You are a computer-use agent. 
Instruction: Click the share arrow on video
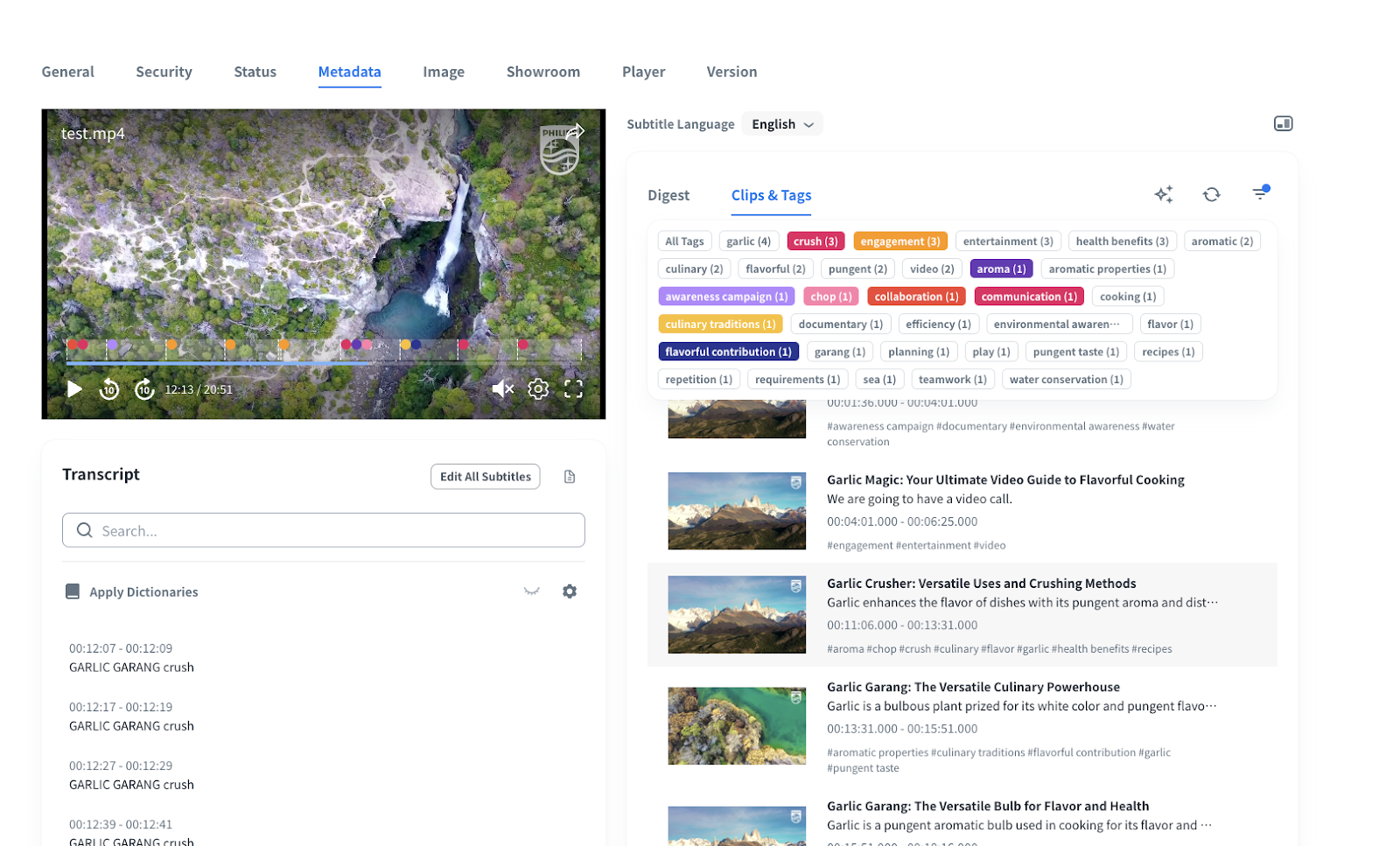(x=576, y=132)
